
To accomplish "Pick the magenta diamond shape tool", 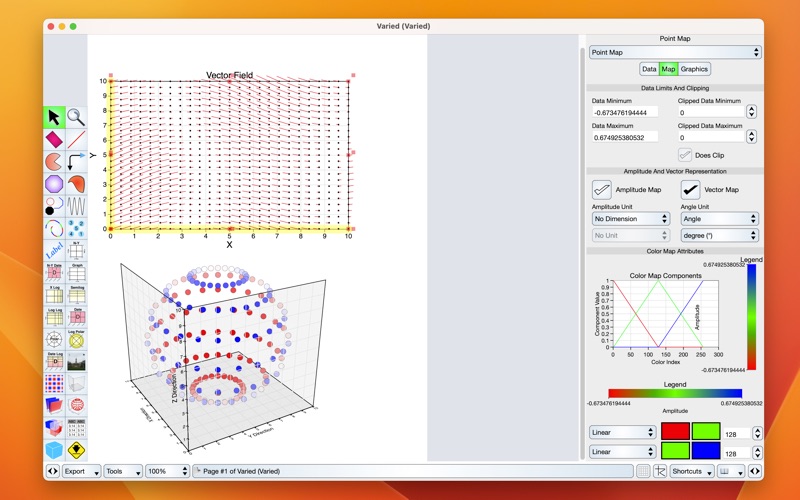I will tap(54, 139).
